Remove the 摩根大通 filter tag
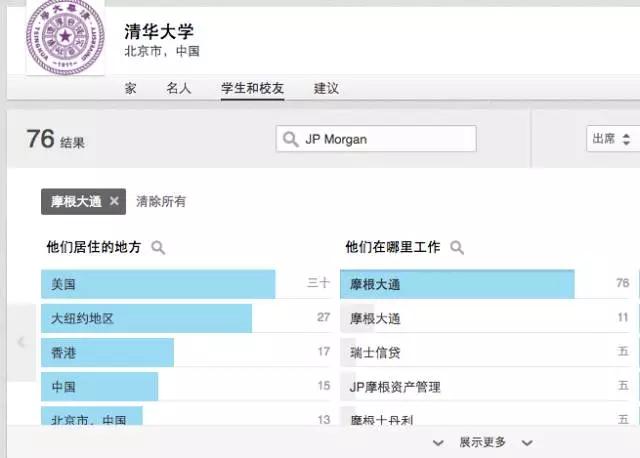 114,201
